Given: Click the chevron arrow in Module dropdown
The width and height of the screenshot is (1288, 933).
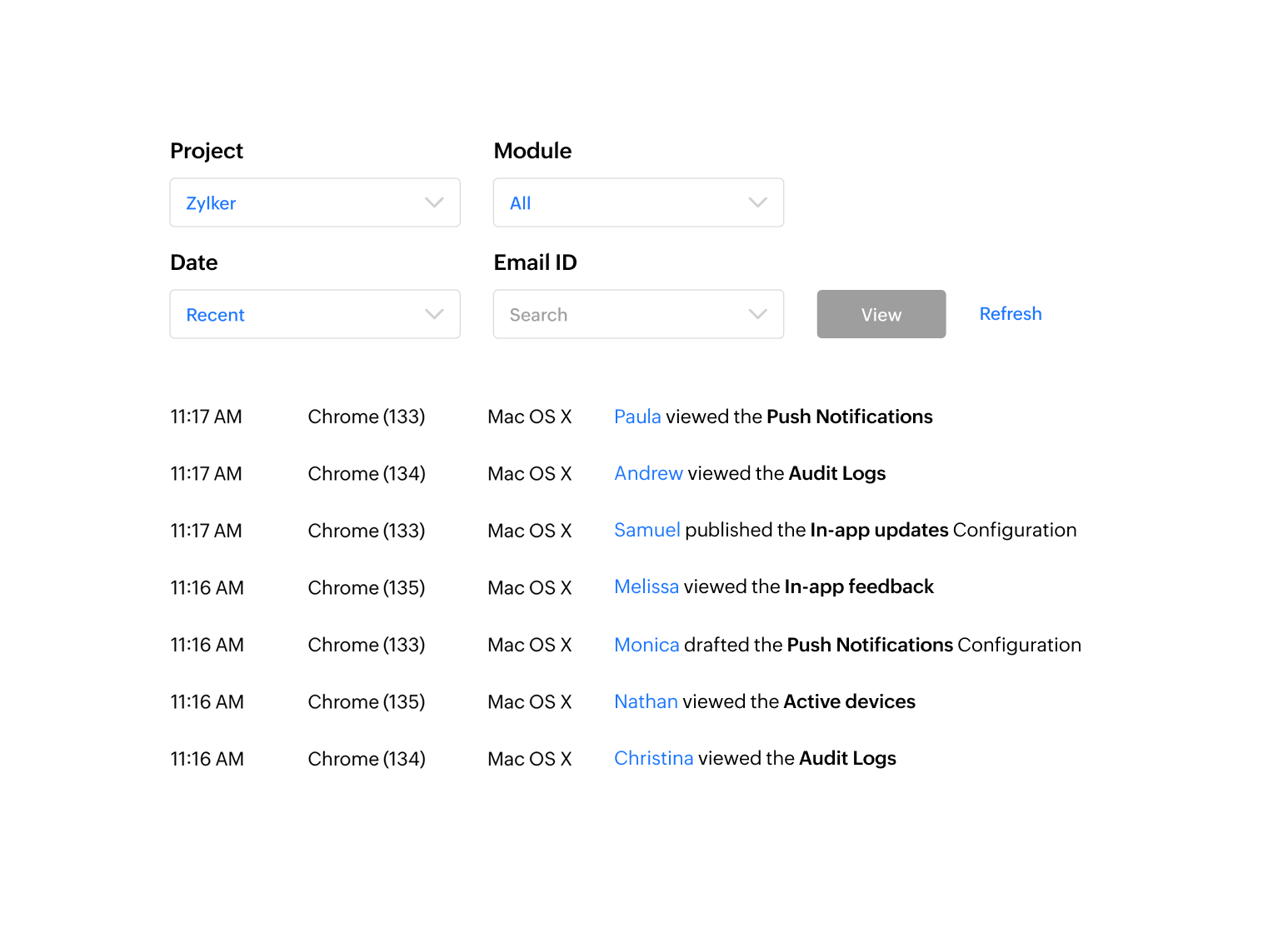Looking at the screenshot, I should pos(757,202).
